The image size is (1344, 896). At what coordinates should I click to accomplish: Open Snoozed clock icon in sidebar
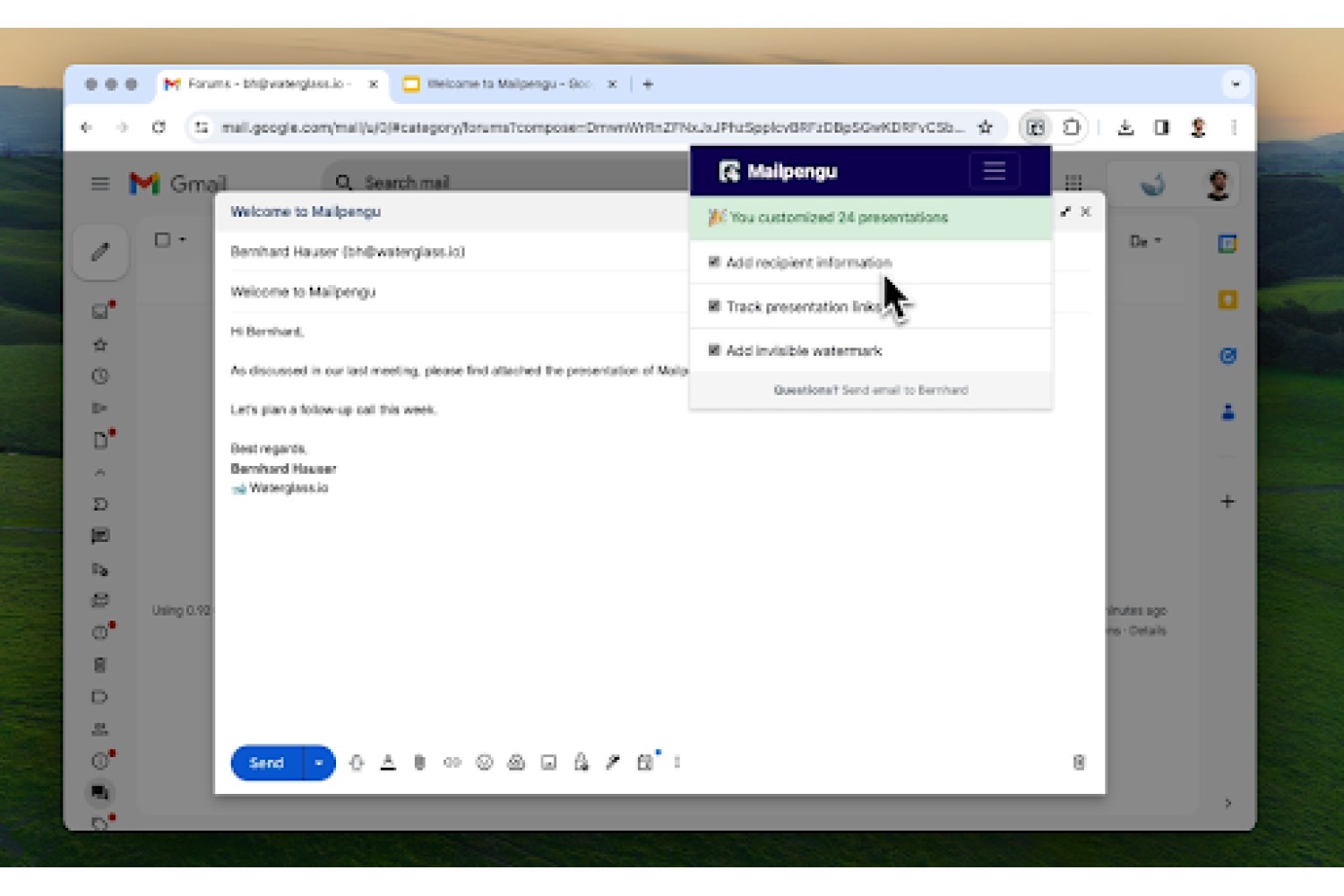click(100, 376)
